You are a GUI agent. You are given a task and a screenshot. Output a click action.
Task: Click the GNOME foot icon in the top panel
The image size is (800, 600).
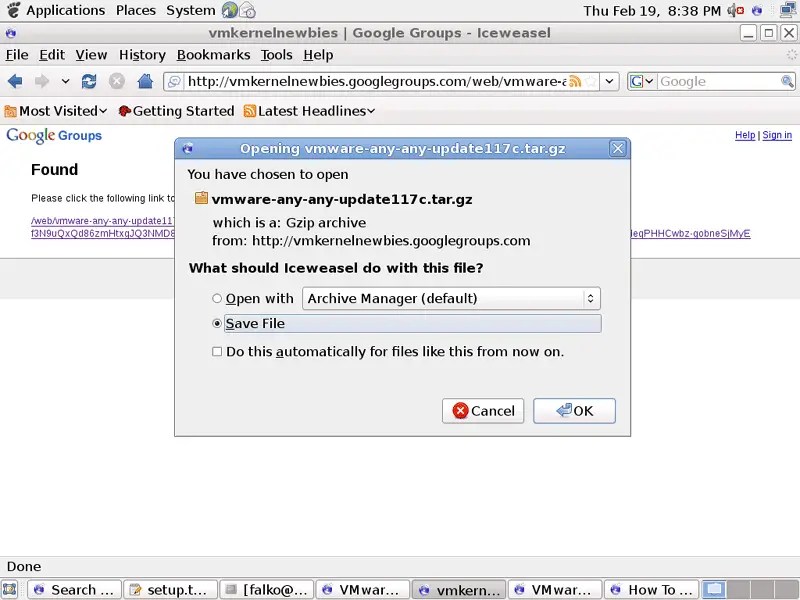click(x=14, y=10)
